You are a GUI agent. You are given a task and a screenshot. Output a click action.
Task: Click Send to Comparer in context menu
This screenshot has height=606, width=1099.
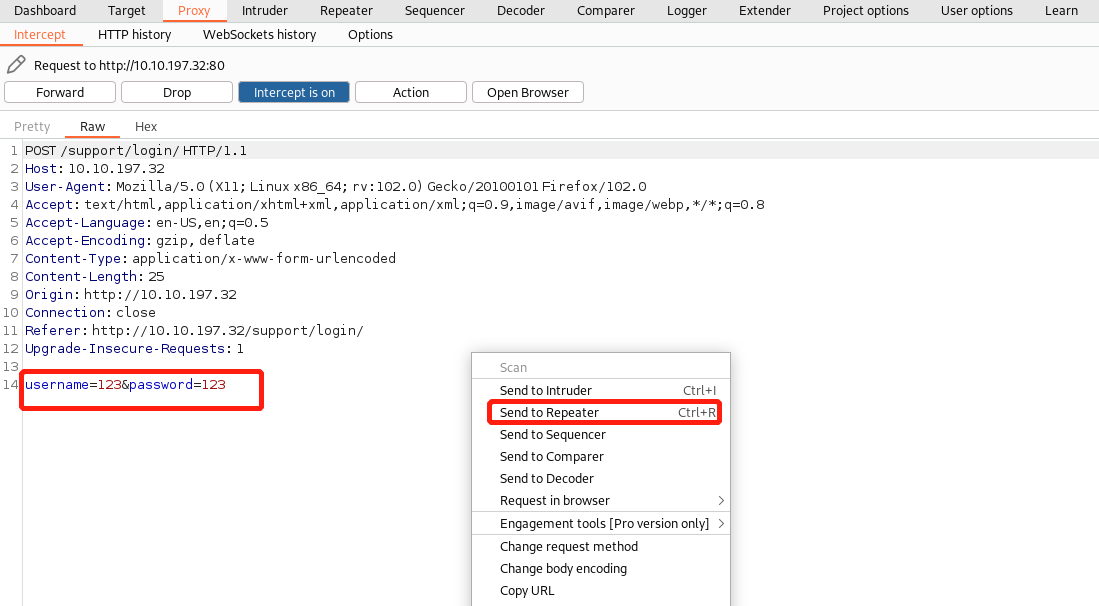pos(552,456)
